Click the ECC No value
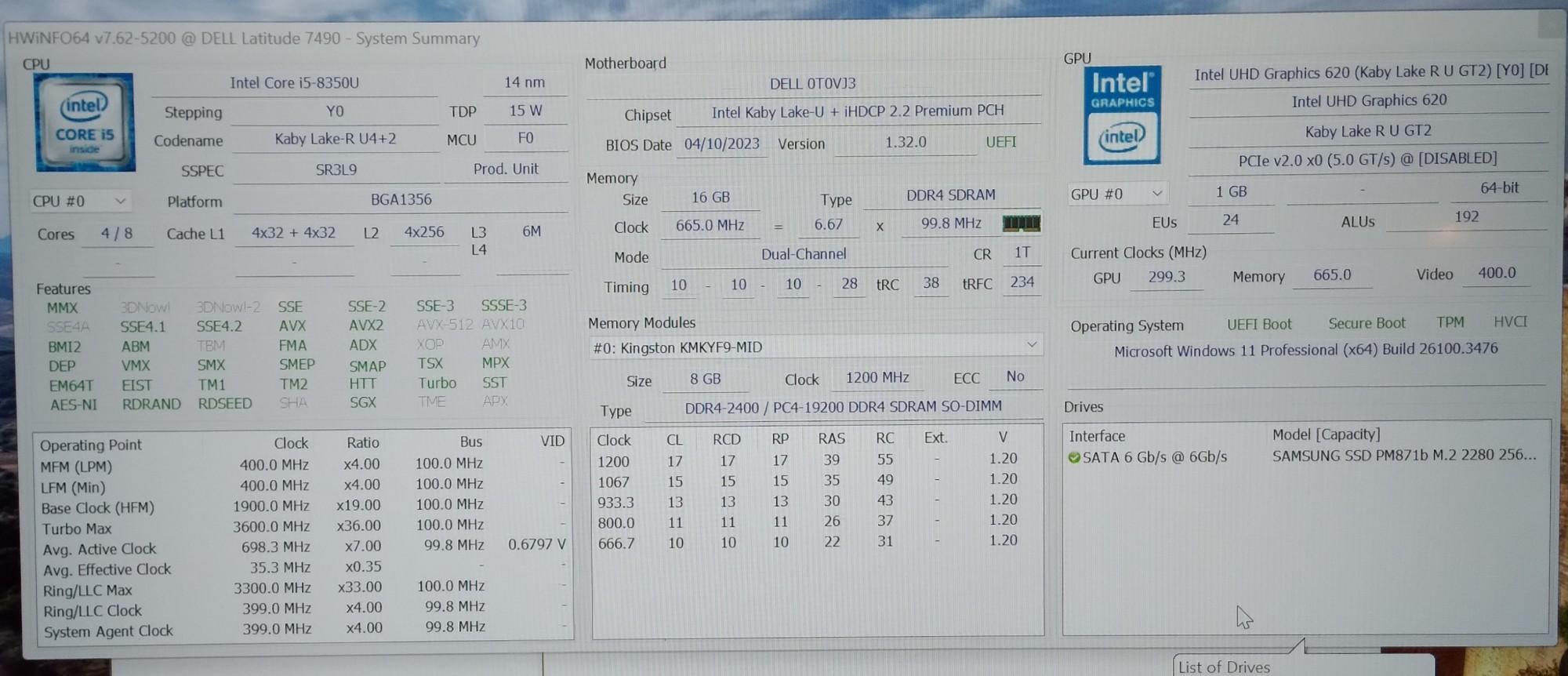 pyautogui.click(x=1015, y=376)
